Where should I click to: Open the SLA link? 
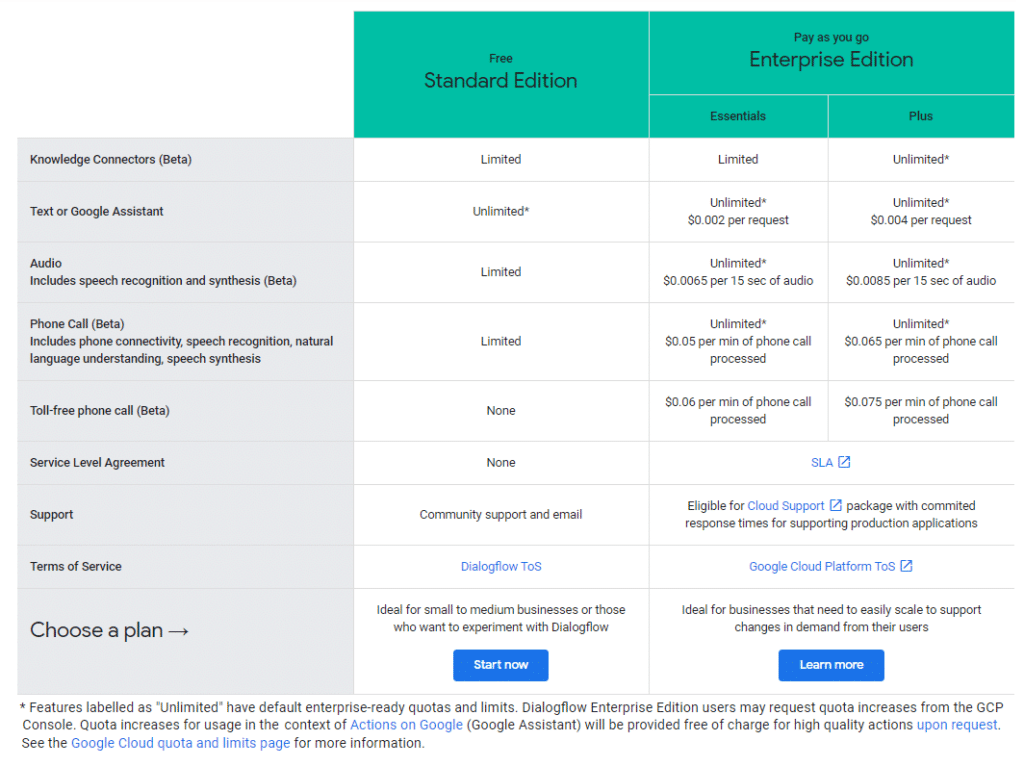point(822,462)
